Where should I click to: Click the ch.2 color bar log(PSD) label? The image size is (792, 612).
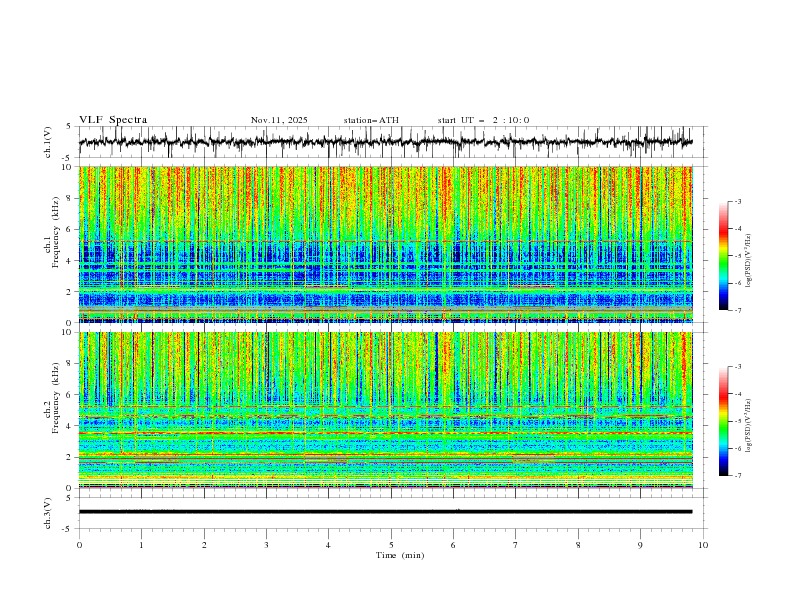pyautogui.click(x=748, y=426)
